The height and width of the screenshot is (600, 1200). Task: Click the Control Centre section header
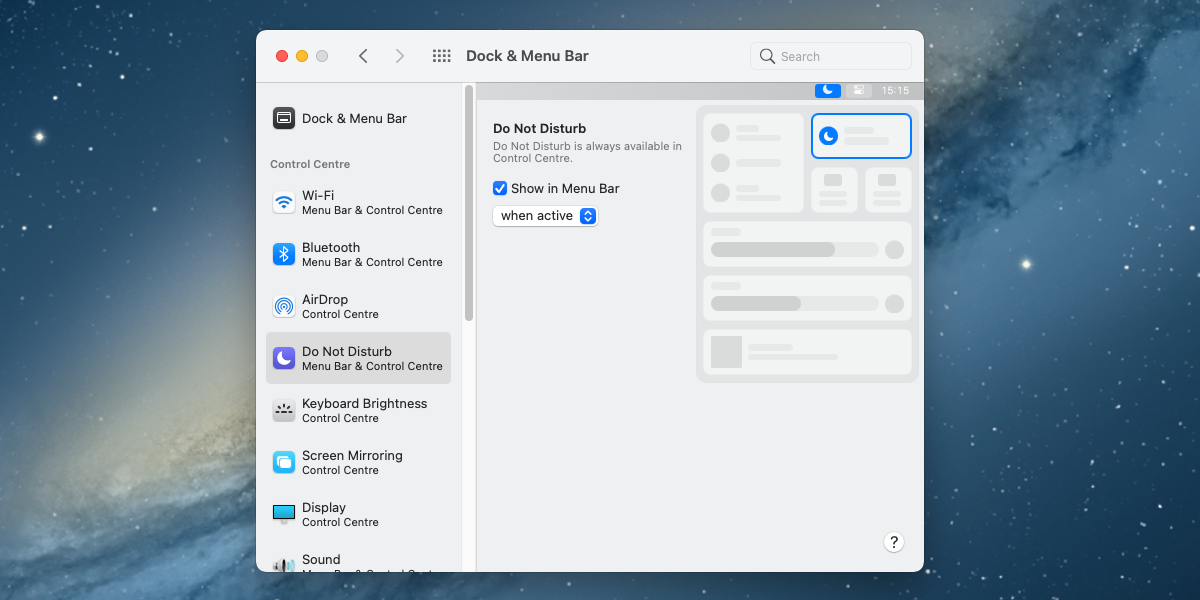coord(310,164)
